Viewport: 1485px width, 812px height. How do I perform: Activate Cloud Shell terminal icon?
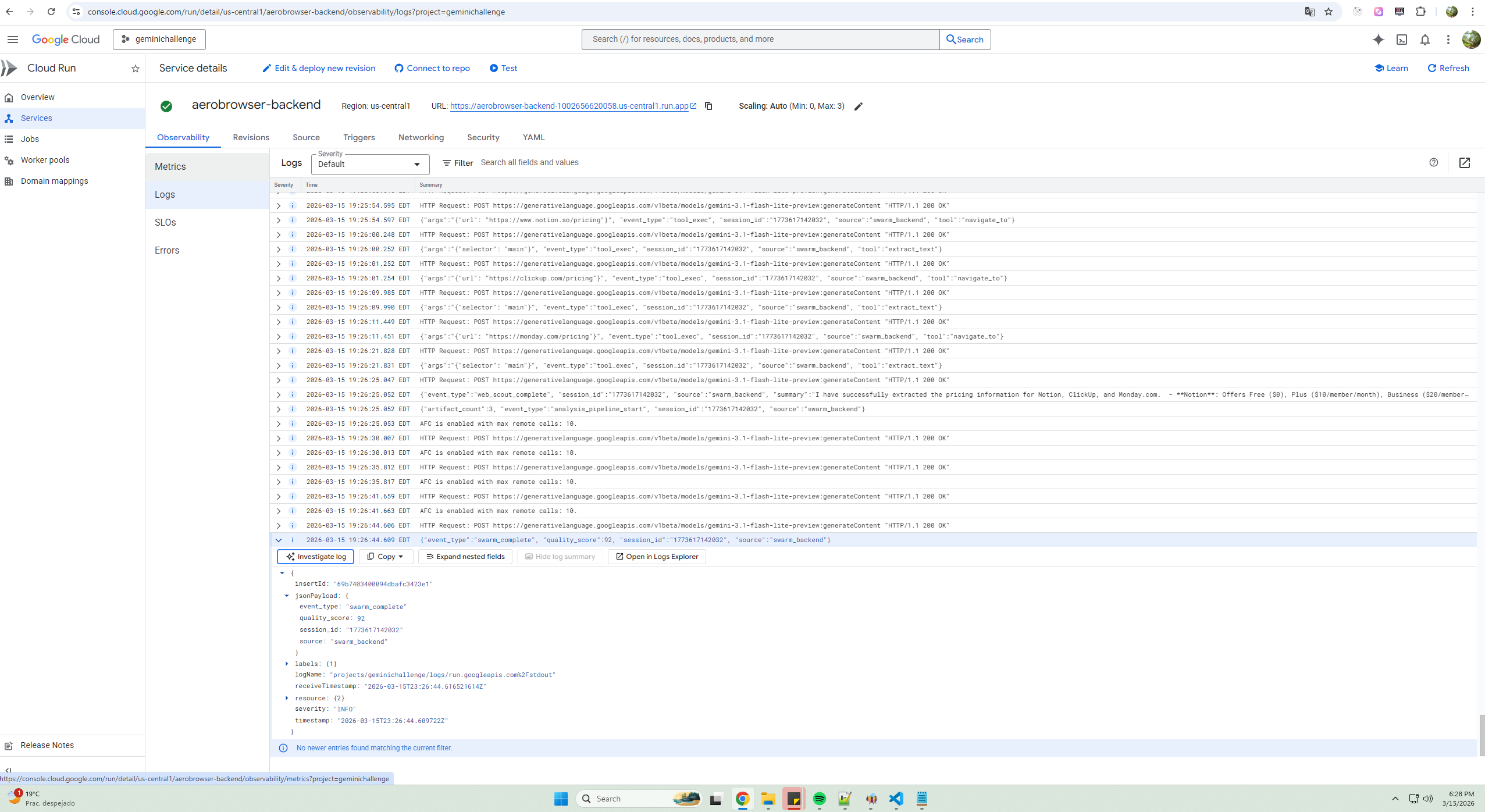1402,40
